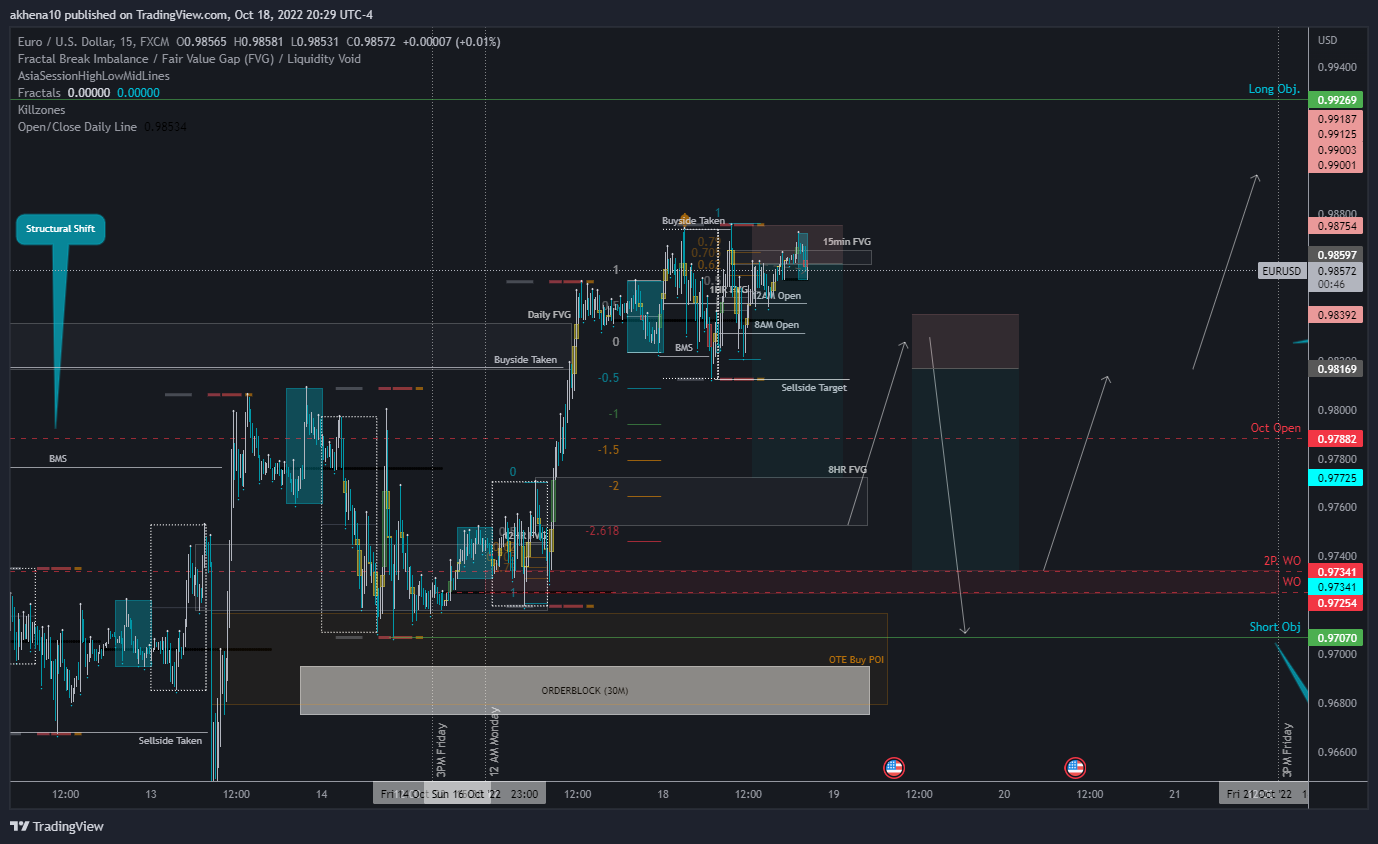The height and width of the screenshot is (844, 1378).
Task: Click the Sun 16 Oct '22 time axis label
Action: pos(465,794)
